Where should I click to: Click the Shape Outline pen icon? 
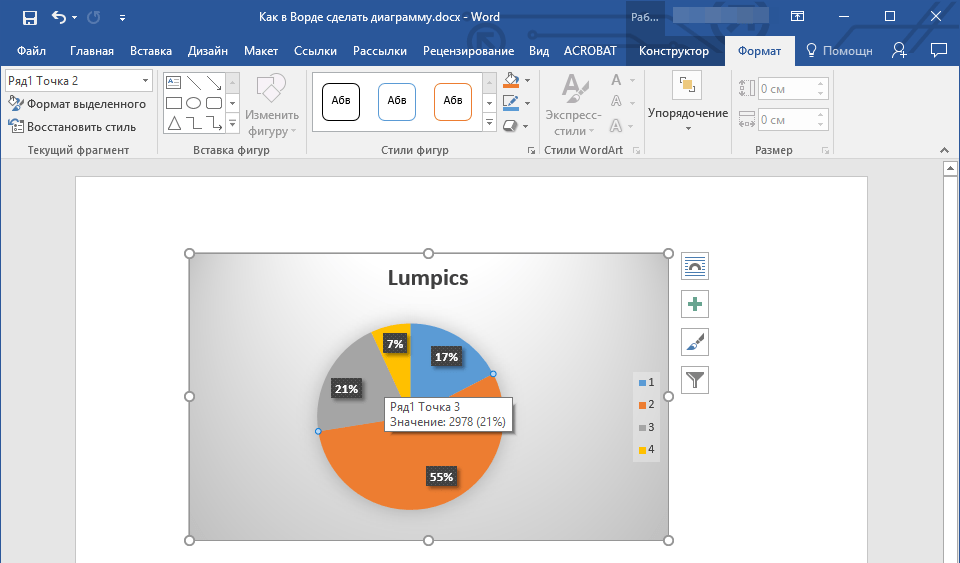tap(511, 103)
